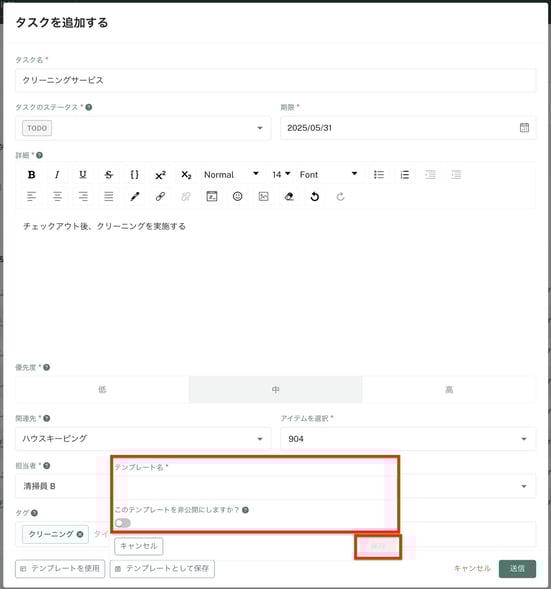Click the green 送信 submit button
551x589 pixels.
[517, 569]
